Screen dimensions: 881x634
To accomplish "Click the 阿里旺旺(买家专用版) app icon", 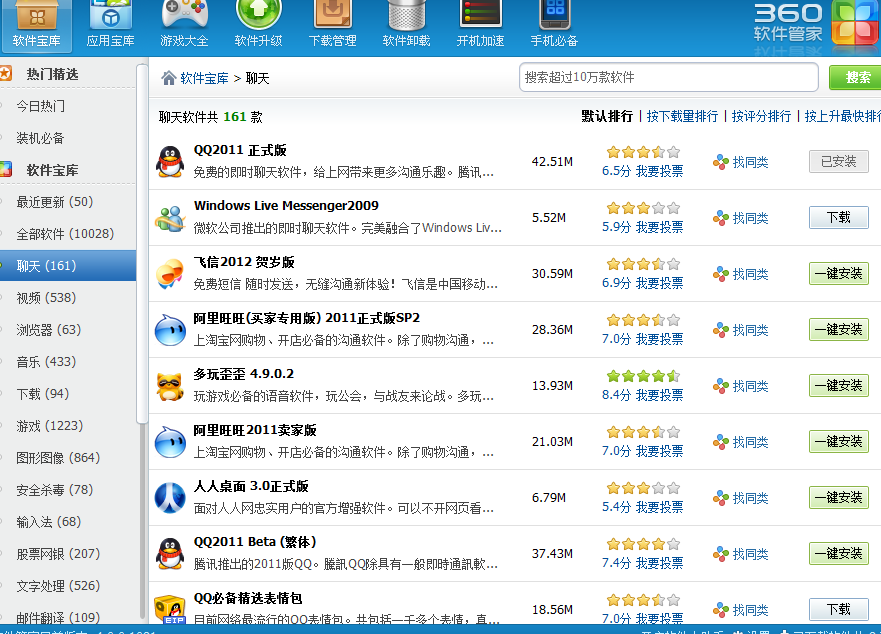I will pos(170,330).
